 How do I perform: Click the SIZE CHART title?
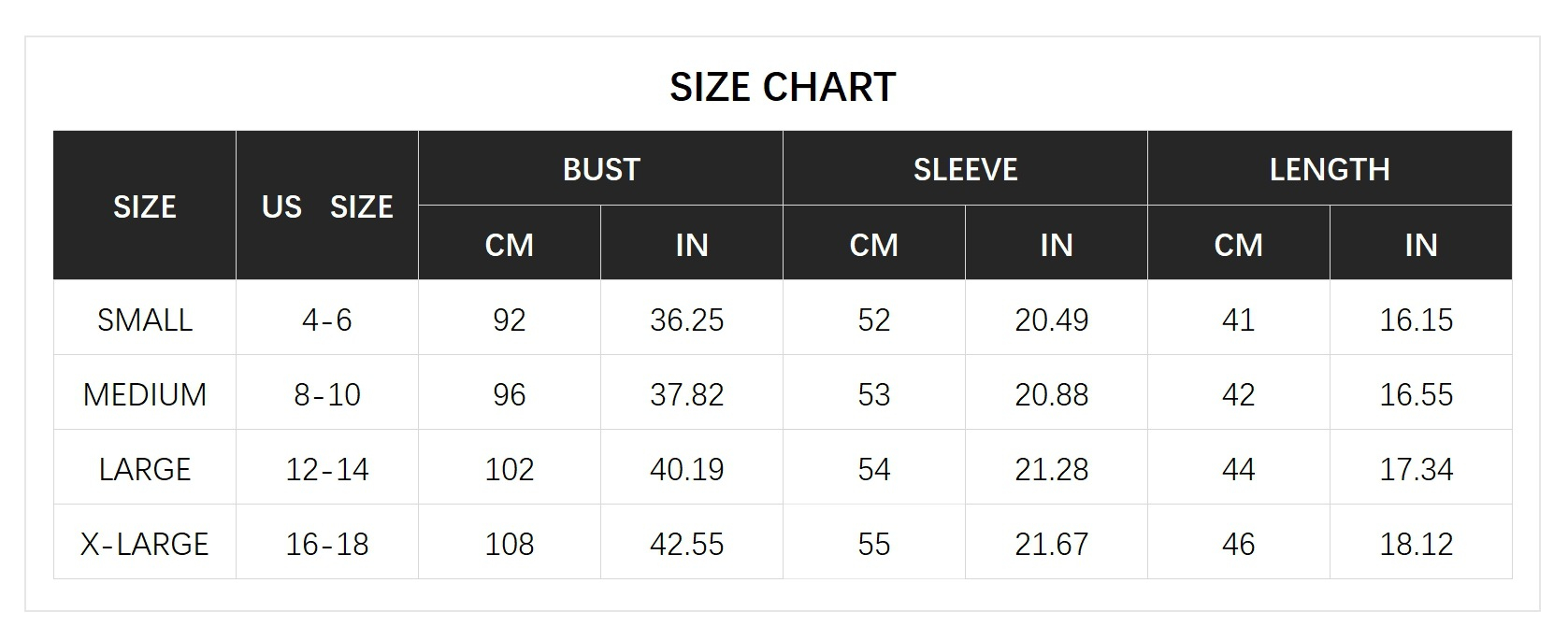[783, 87]
